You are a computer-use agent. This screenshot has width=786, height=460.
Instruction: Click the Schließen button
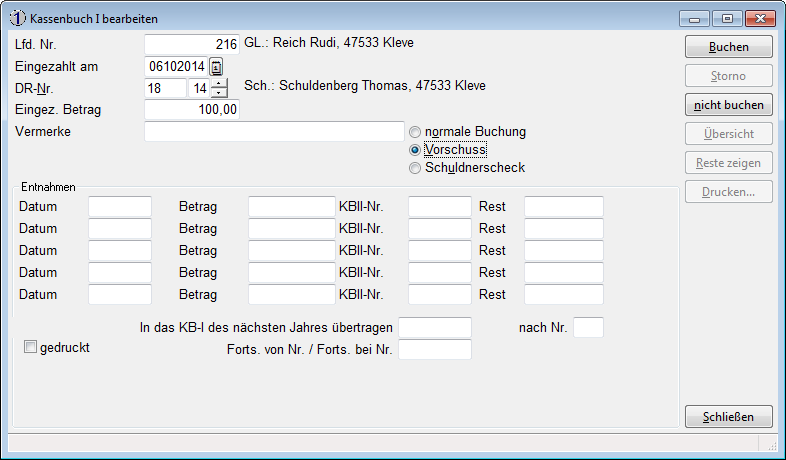pos(728,416)
